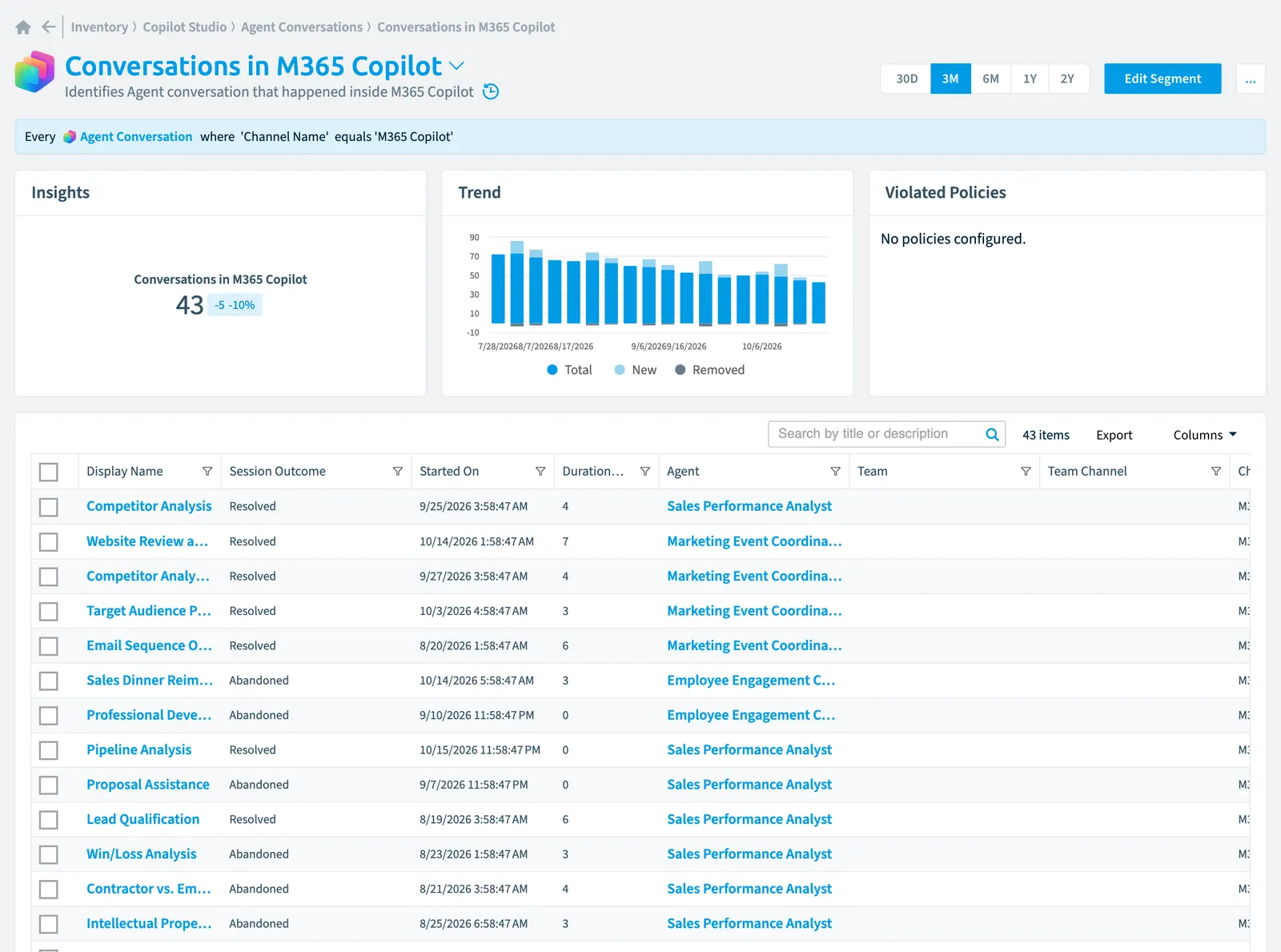1281x952 pixels.
Task: Open the more options ellipsis button
Action: (1251, 79)
